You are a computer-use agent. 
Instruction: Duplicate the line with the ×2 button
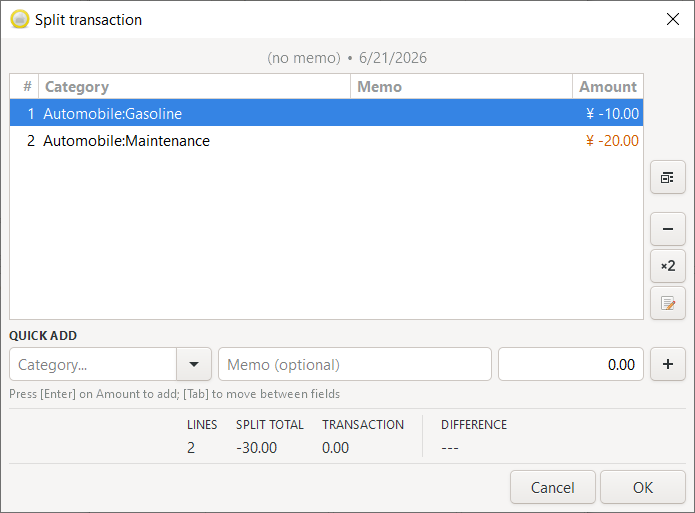click(x=668, y=266)
